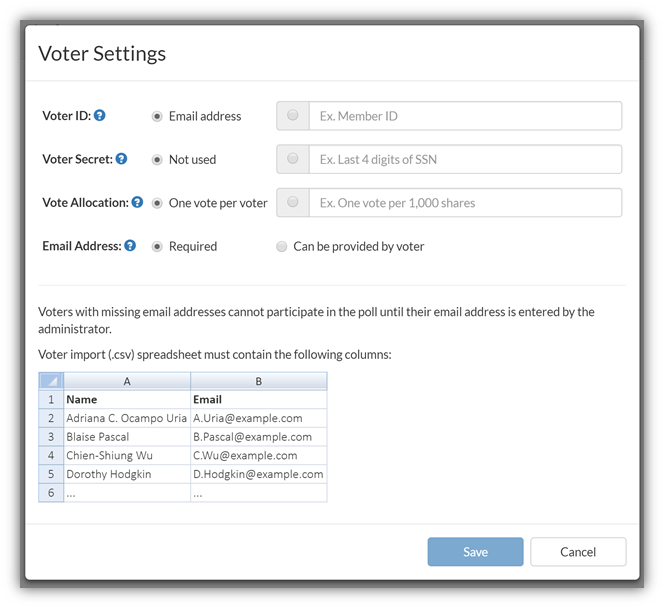Click column B header in sample spreadsheet
The image size is (664, 608).
coord(259,381)
